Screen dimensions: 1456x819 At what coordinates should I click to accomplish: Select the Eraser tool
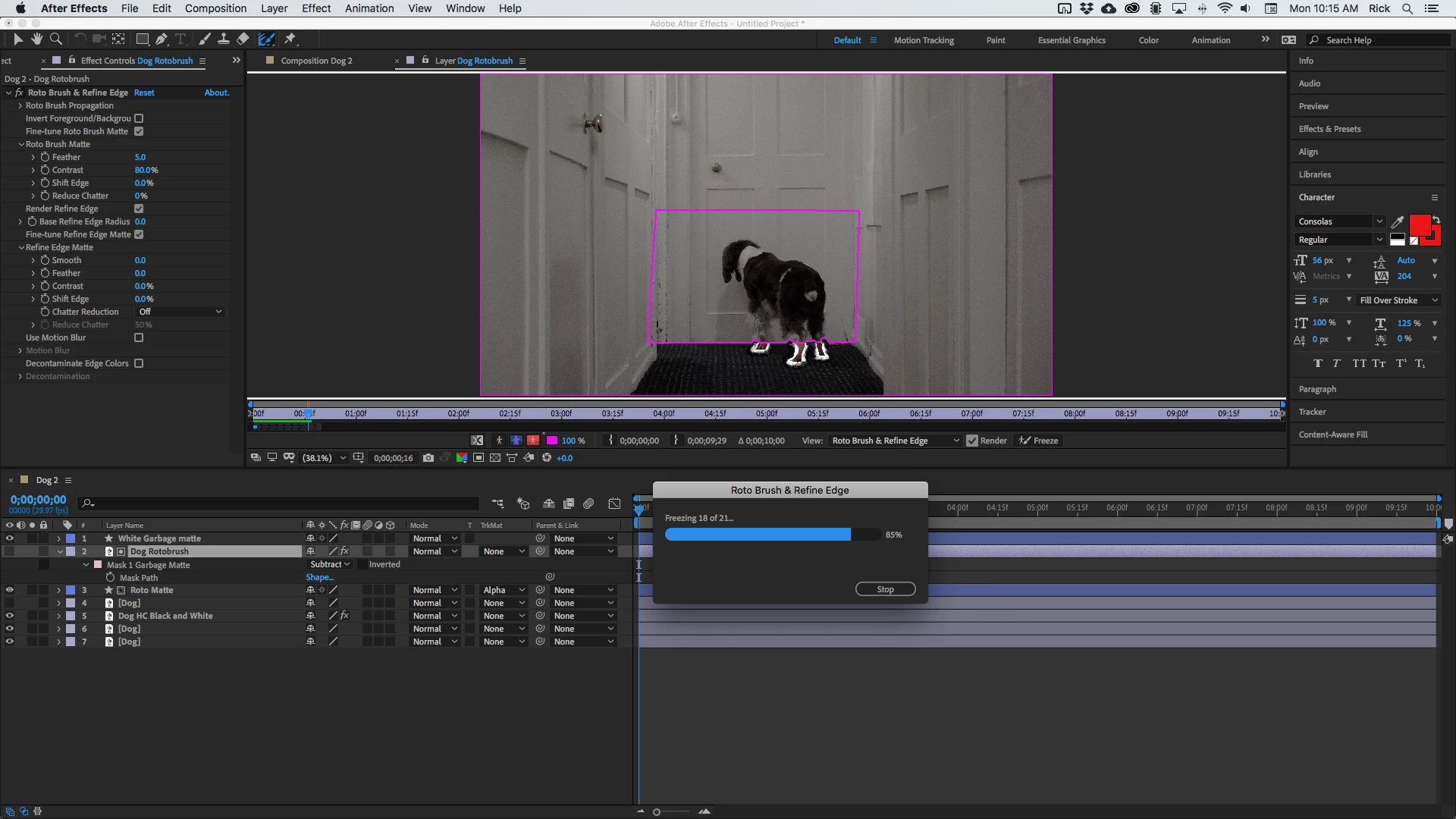point(243,39)
